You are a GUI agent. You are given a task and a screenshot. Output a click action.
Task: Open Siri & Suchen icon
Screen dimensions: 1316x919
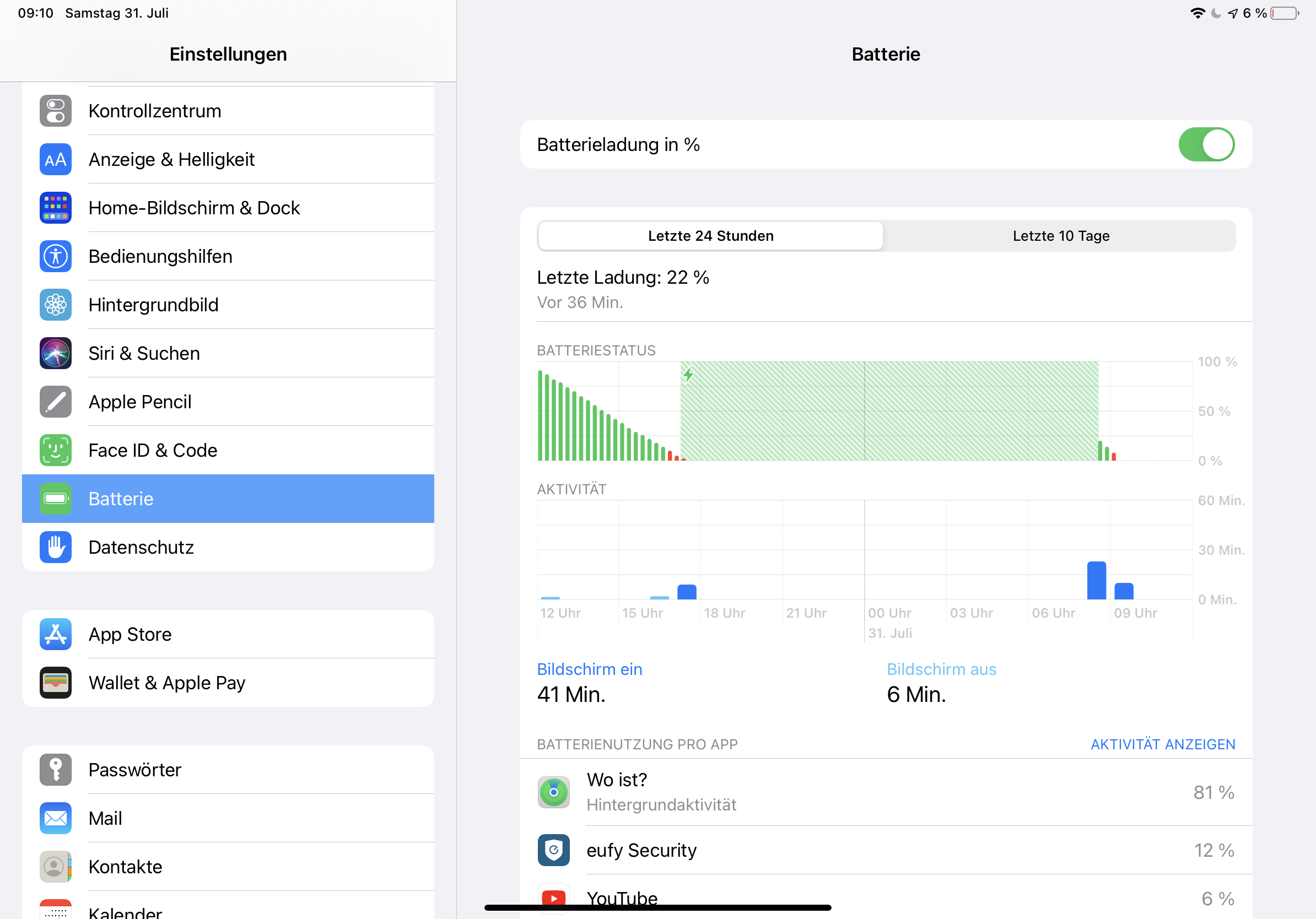56,353
